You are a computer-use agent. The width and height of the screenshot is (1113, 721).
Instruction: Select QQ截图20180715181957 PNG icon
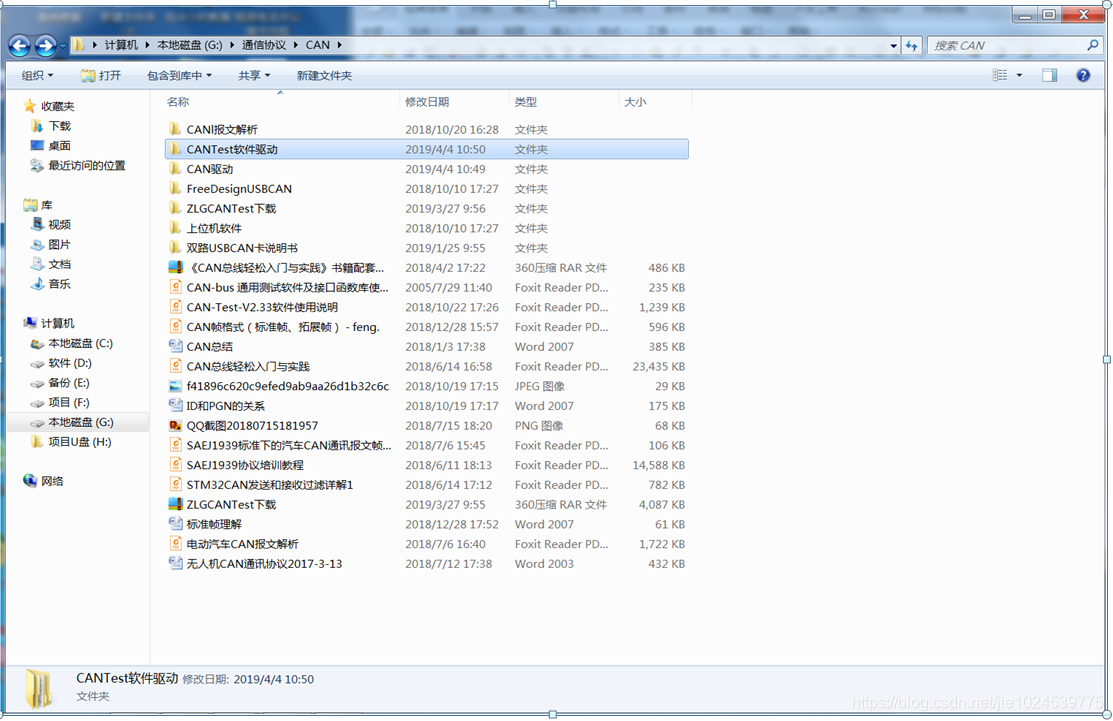[175, 426]
